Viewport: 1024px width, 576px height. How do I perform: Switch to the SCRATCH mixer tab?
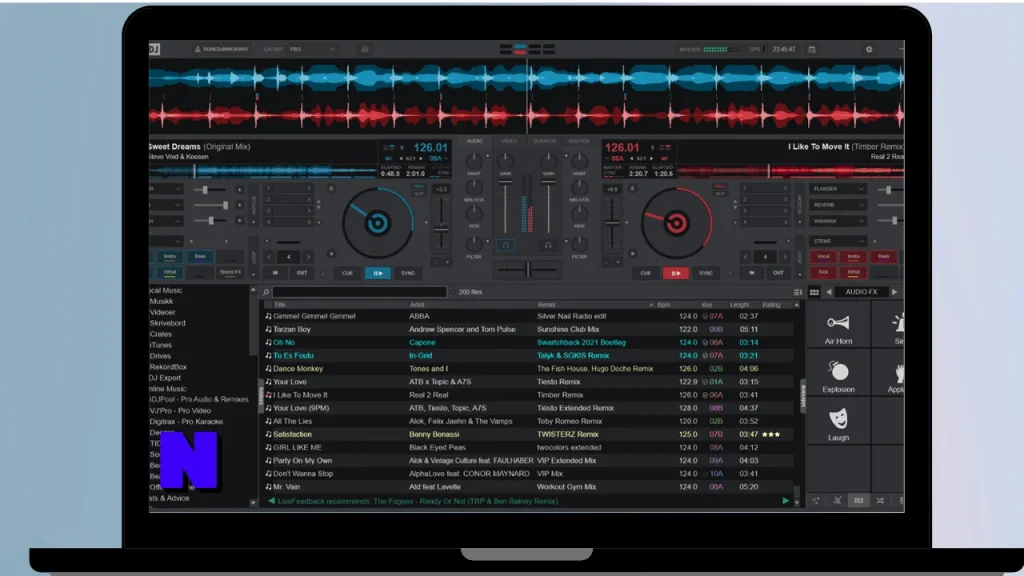(x=544, y=141)
